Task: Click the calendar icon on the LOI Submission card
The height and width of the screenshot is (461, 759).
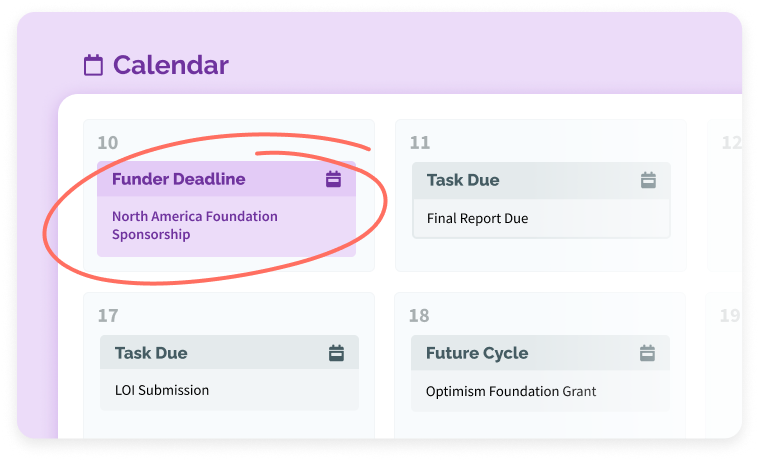Action: click(337, 353)
